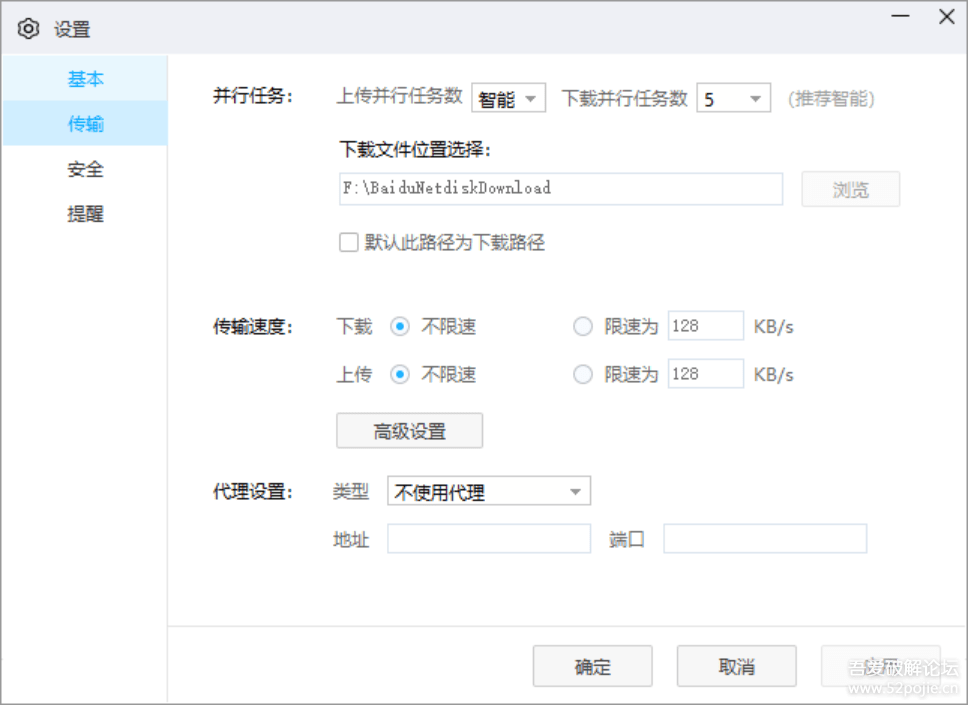
Task: Enable upload speed limit 限速为 option
Action: [583, 374]
